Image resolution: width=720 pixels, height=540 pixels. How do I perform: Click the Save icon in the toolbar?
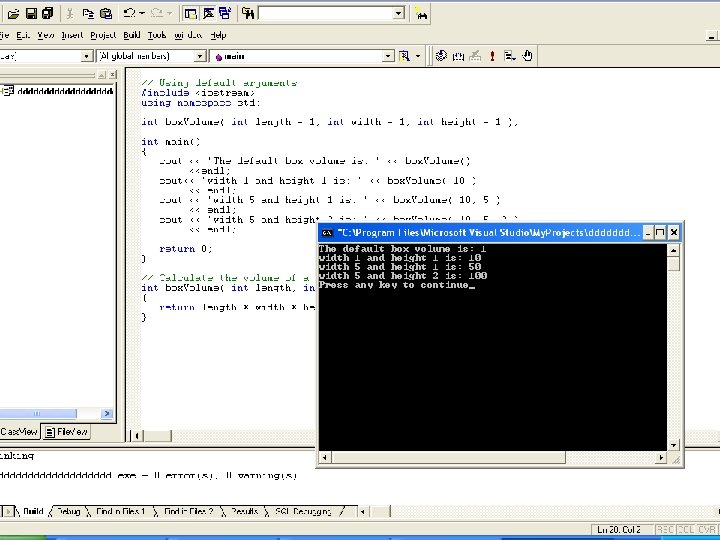pos(30,13)
